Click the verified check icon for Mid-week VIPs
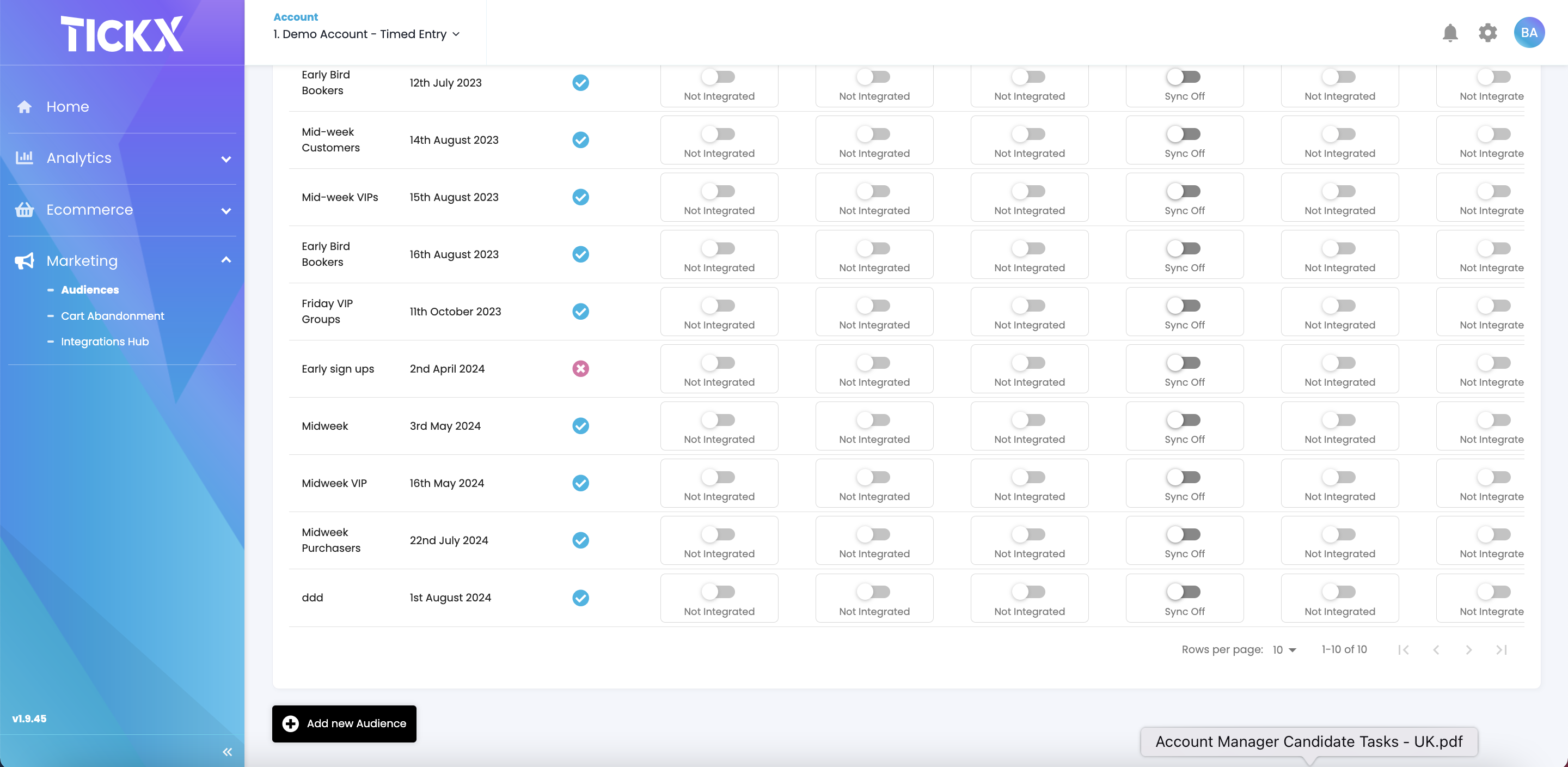1568x767 pixels. pyautogui.click(x=581, y=197)
